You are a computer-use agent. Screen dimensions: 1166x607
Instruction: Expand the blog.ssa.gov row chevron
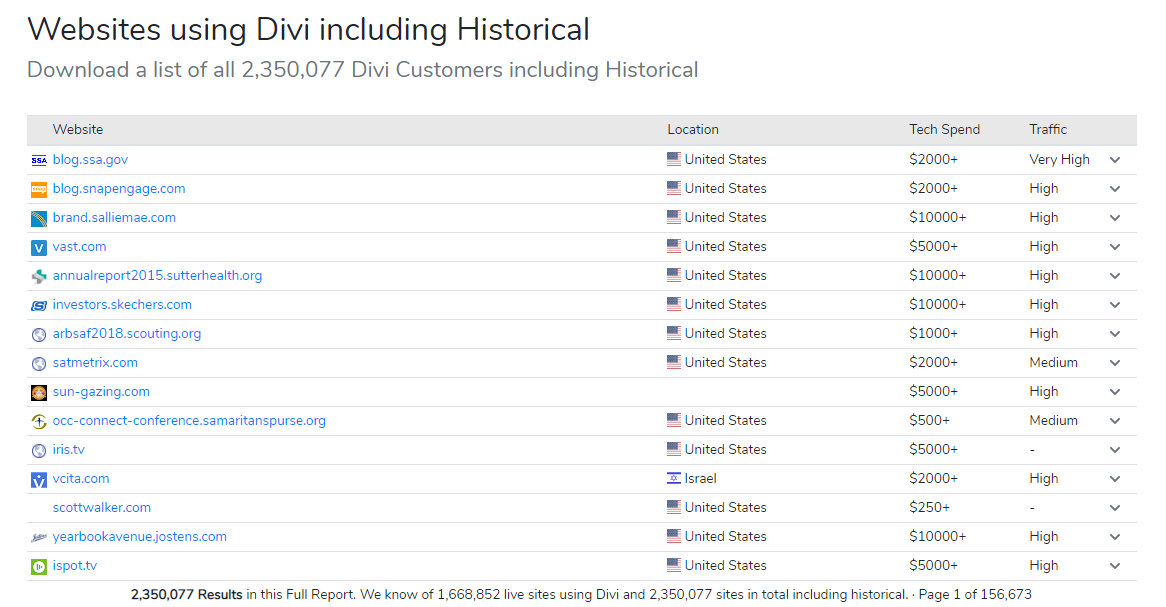1115,160
